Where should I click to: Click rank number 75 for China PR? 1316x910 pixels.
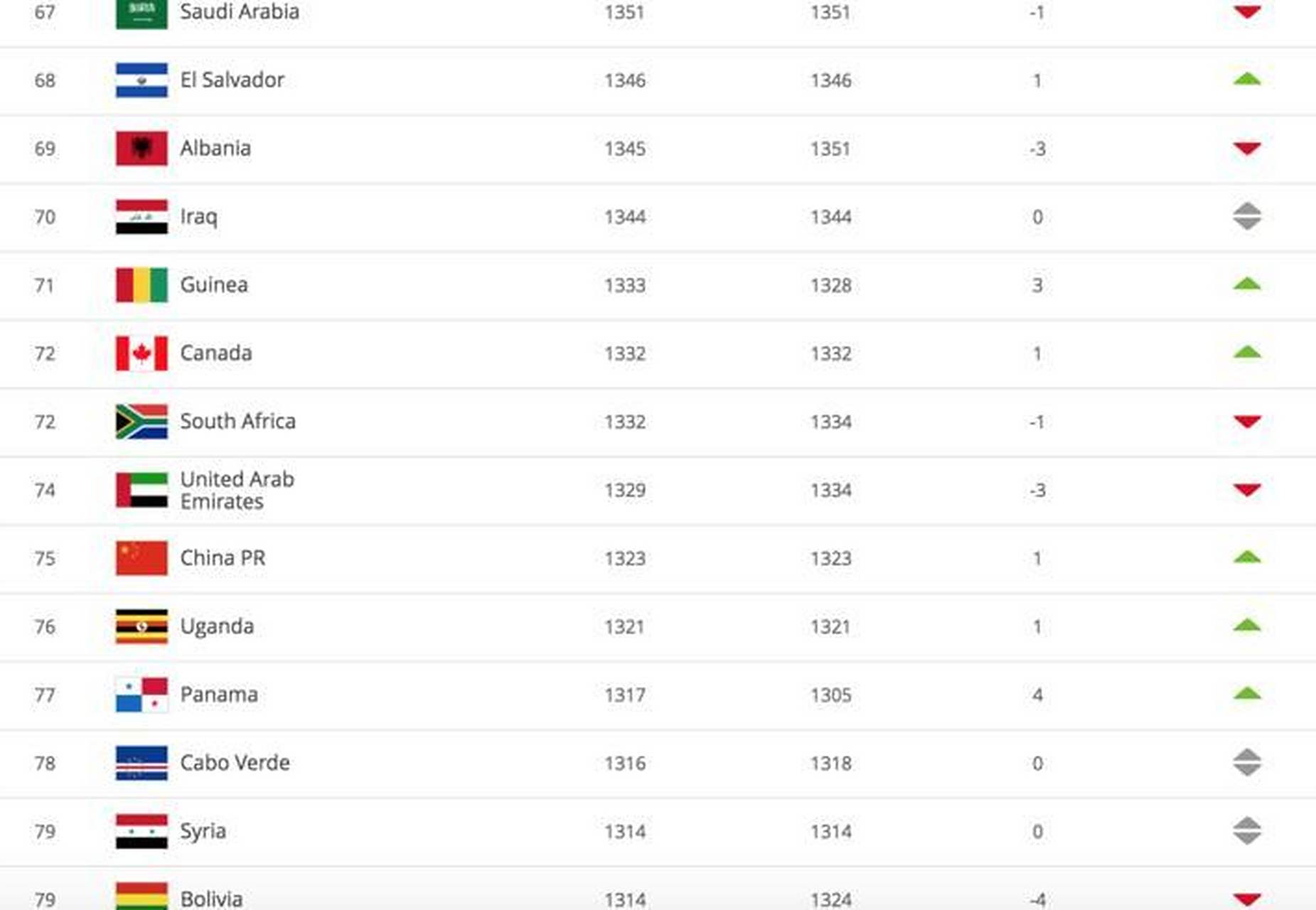(x=45, y=558)
